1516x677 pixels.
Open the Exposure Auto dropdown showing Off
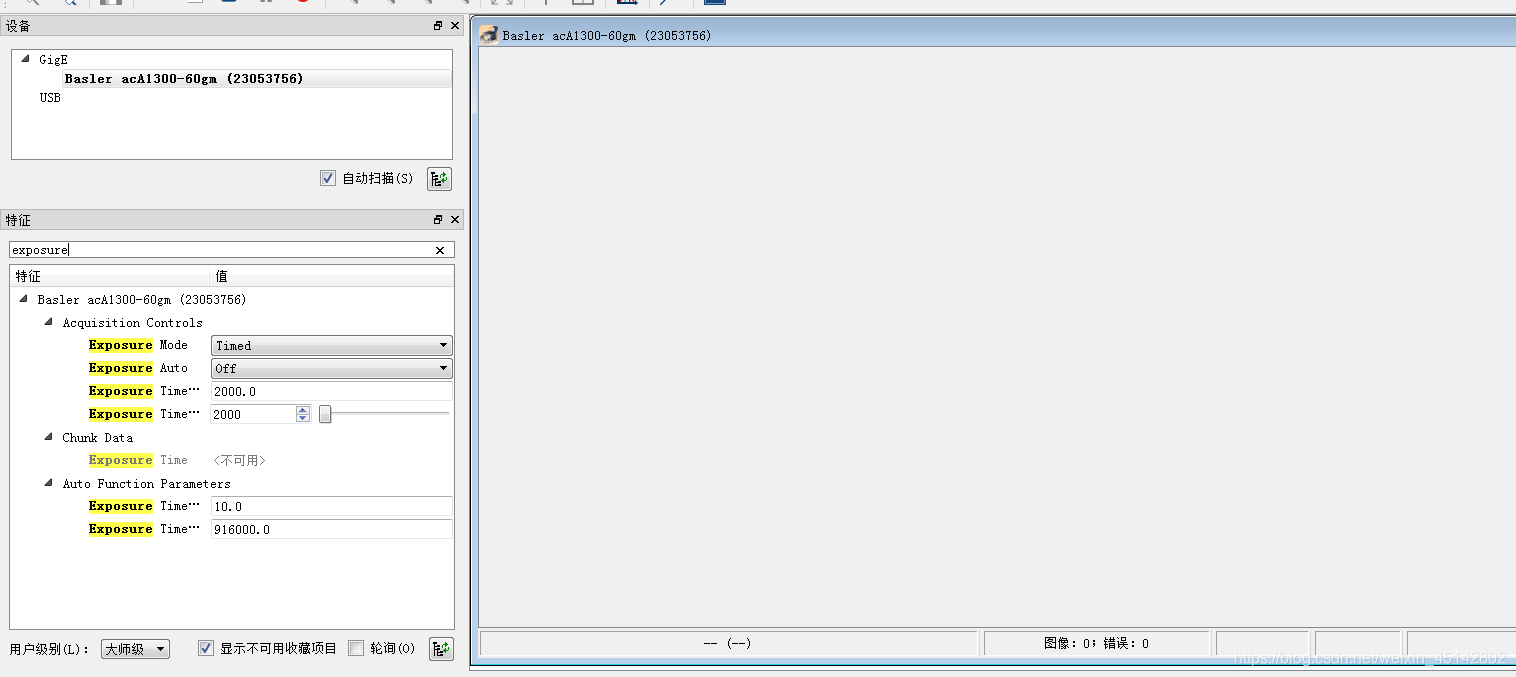tap(332, 368)
